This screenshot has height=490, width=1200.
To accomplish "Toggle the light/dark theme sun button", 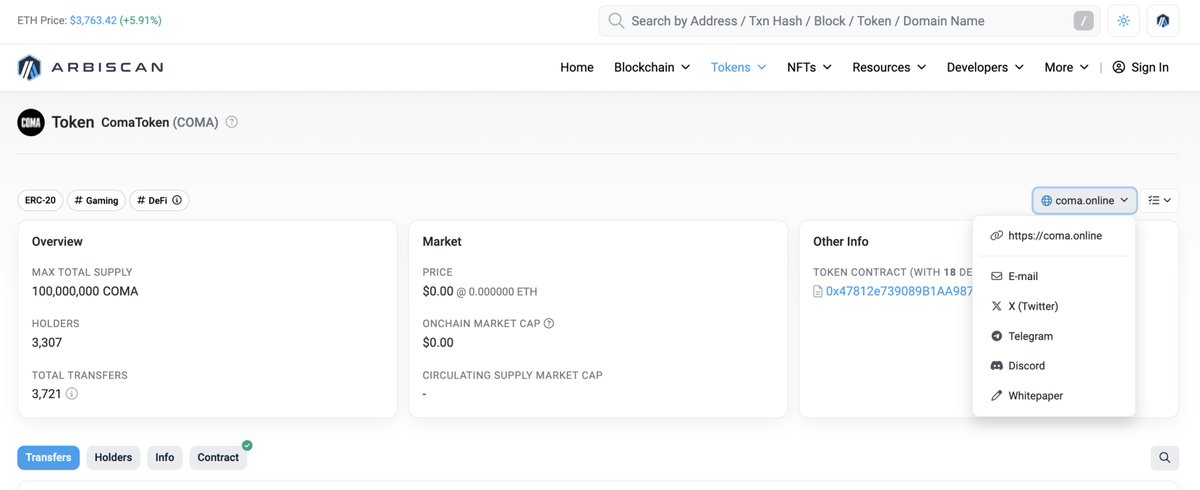I will point(1124,21).
